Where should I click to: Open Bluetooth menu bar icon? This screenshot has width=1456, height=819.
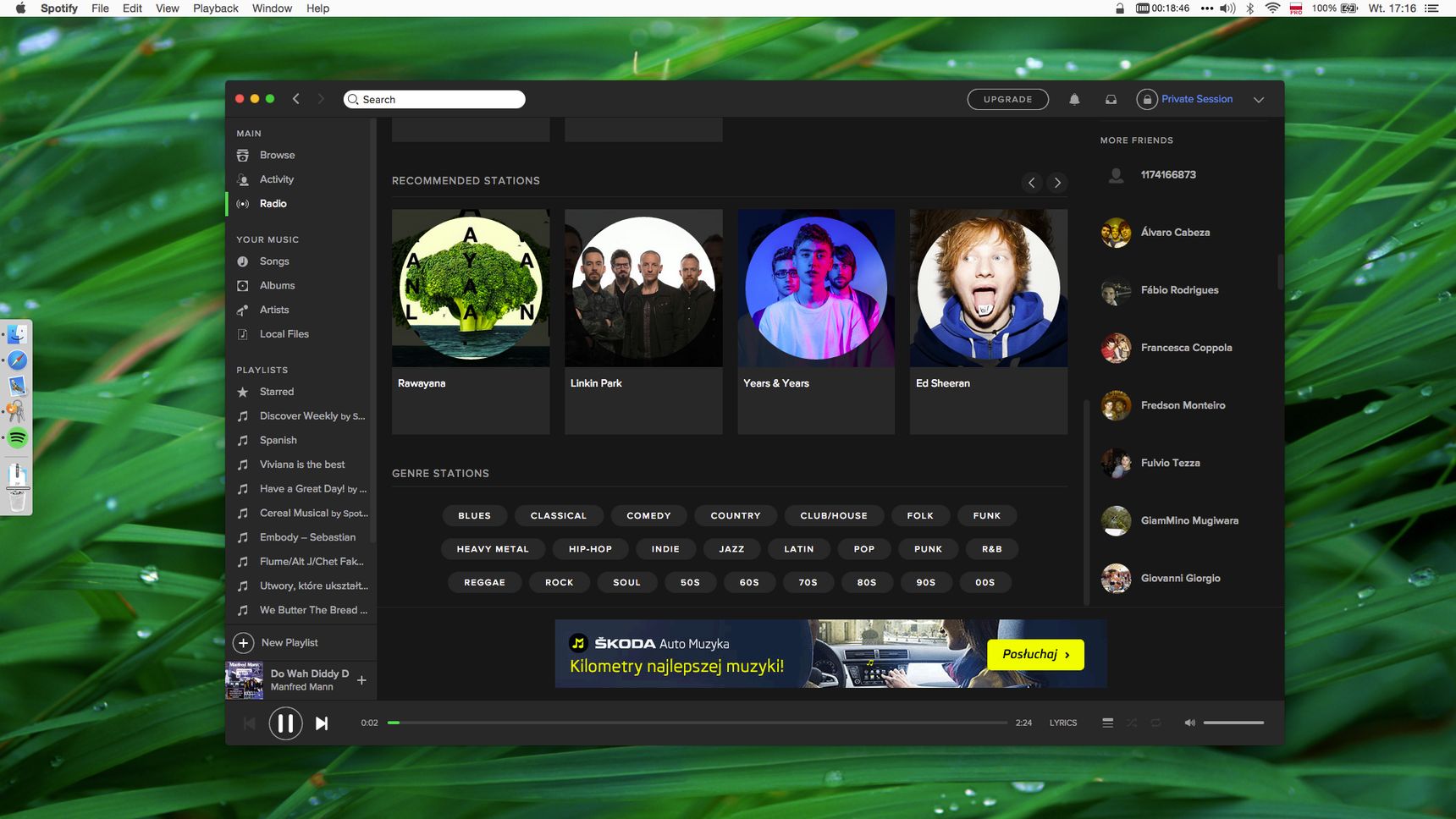pyautogui.click(x=1249, y=8)
